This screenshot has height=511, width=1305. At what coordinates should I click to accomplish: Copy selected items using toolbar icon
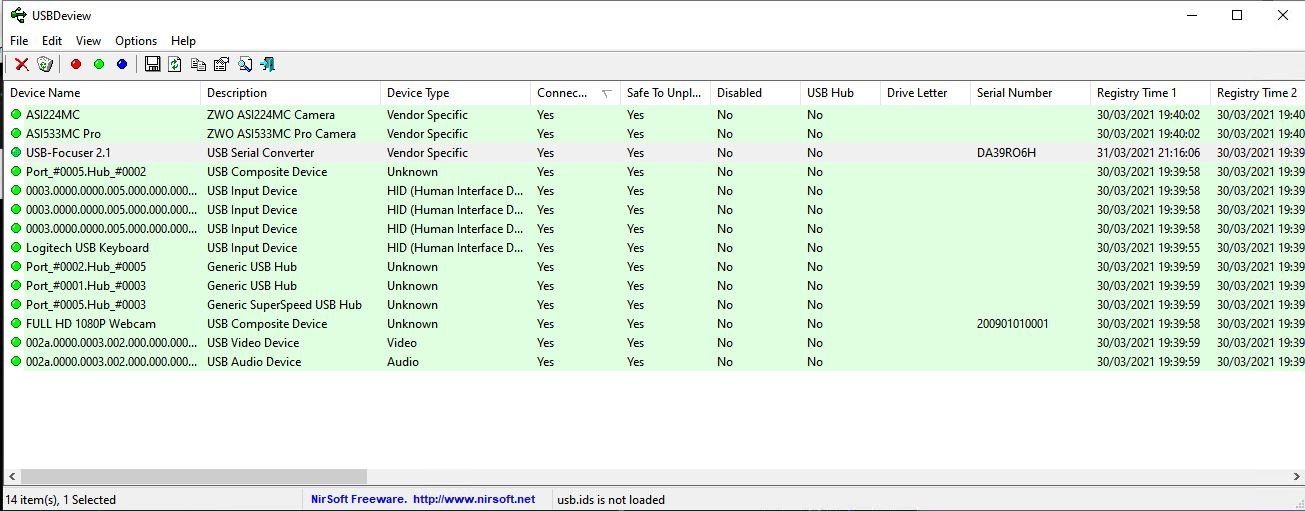198,64
